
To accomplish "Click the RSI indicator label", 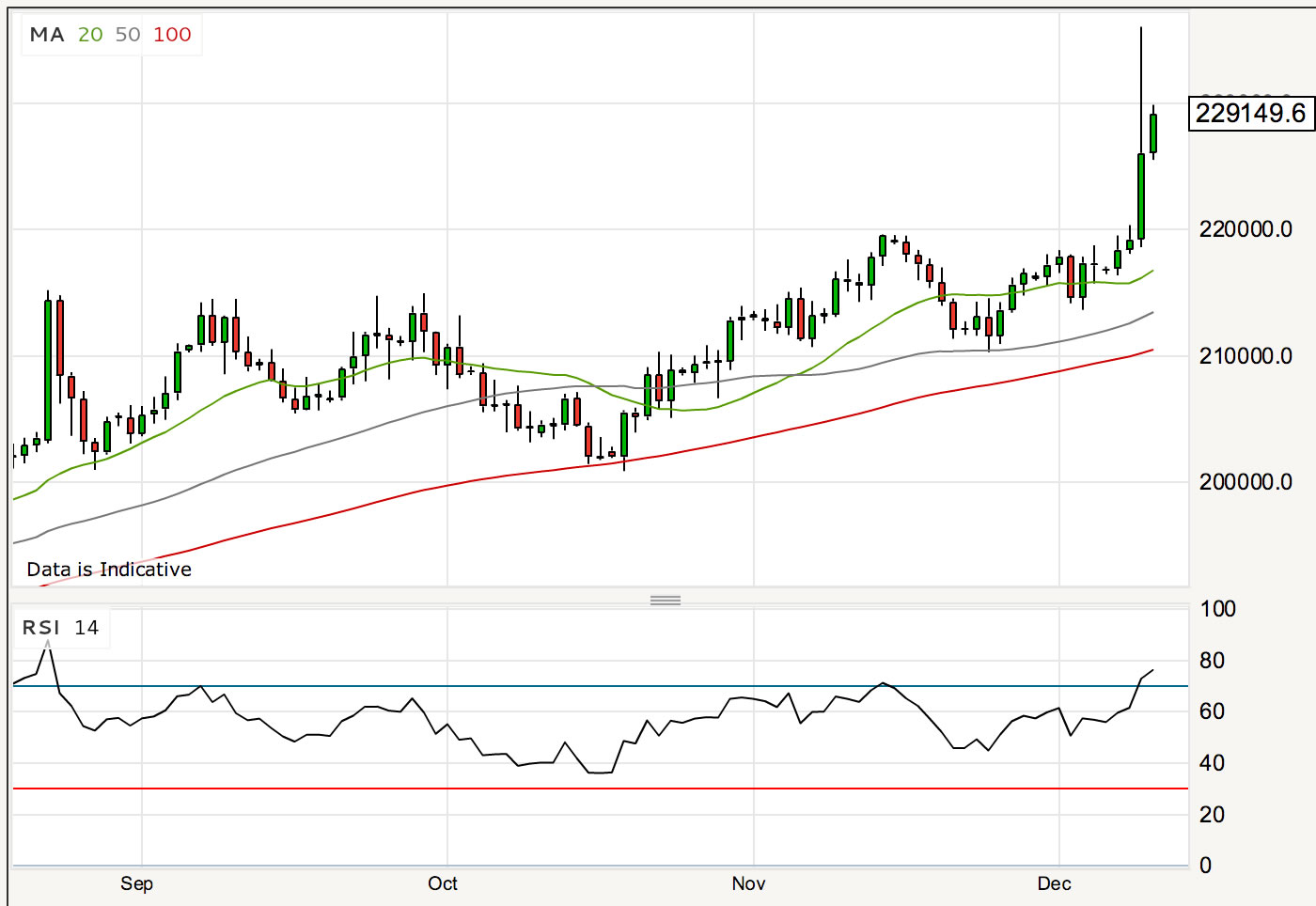I will [x=41, y=628].
